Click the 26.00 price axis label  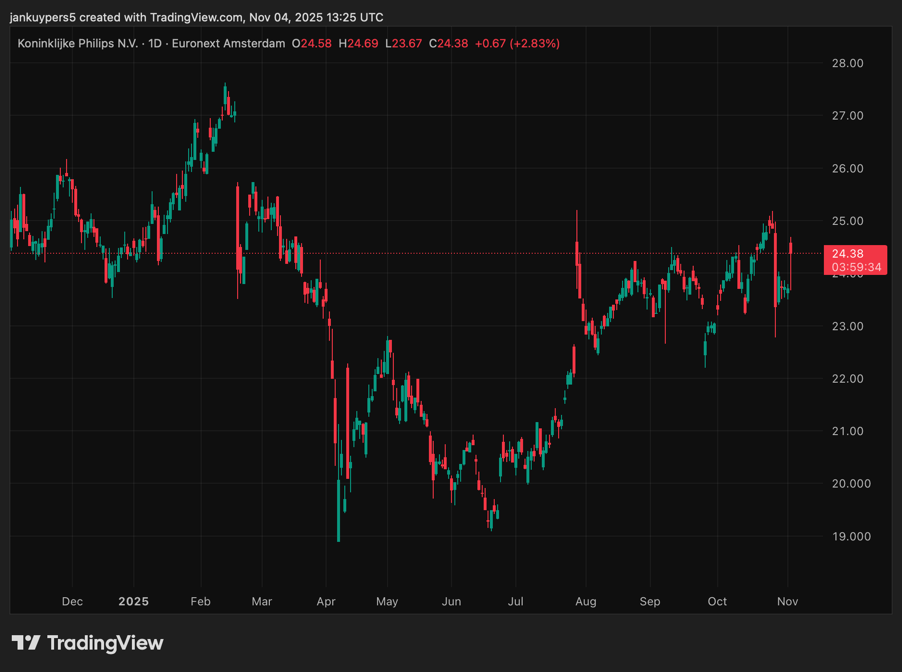pos(847,169)
